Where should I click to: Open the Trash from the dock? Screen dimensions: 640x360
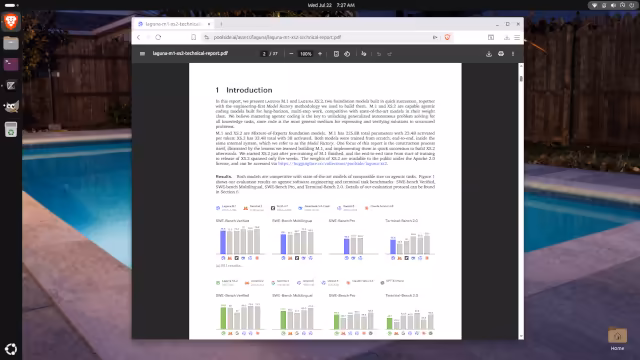pyautogui.click(x=11, y=129)
